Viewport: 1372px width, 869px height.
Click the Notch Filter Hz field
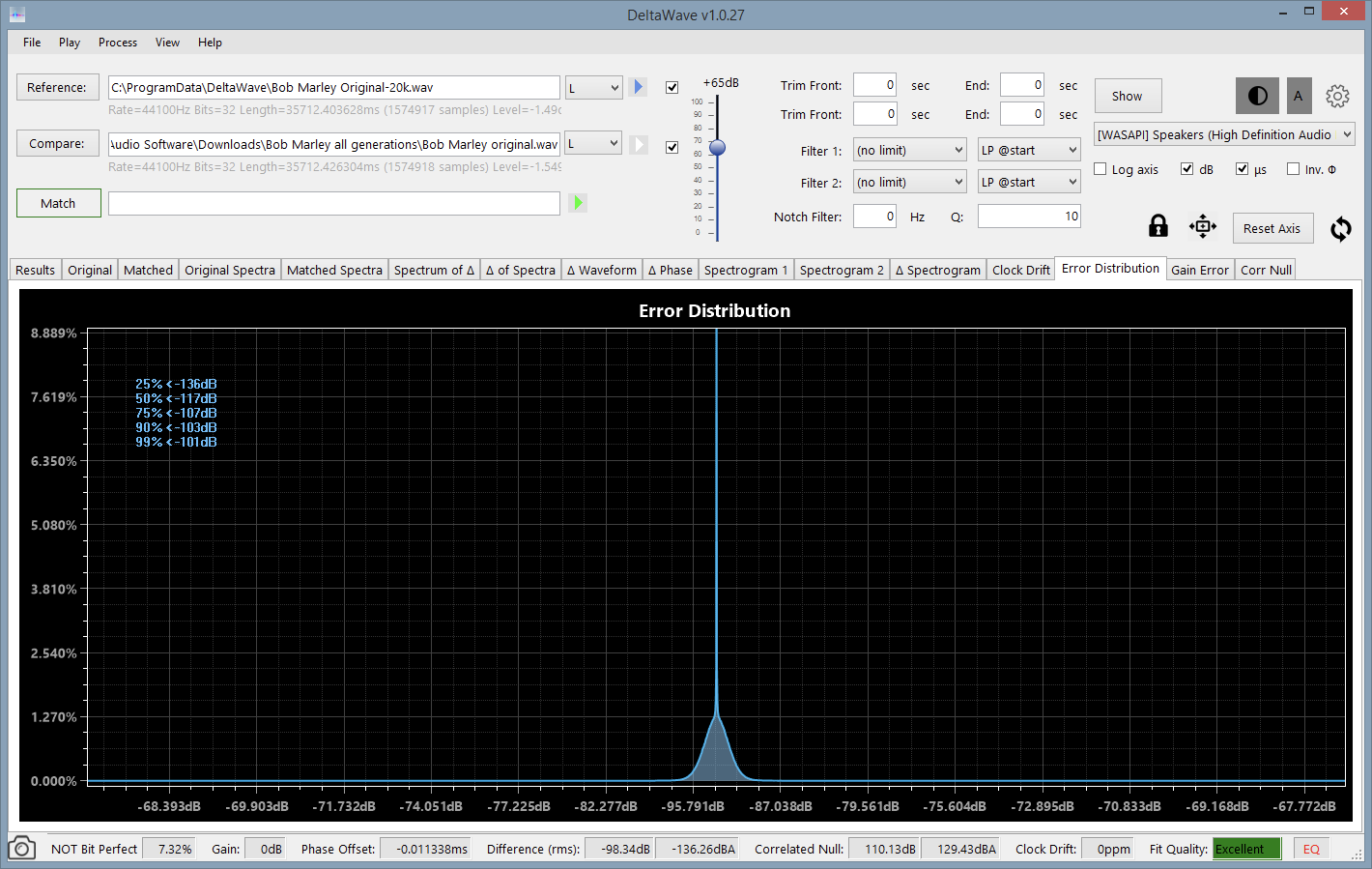coord(874,217)
